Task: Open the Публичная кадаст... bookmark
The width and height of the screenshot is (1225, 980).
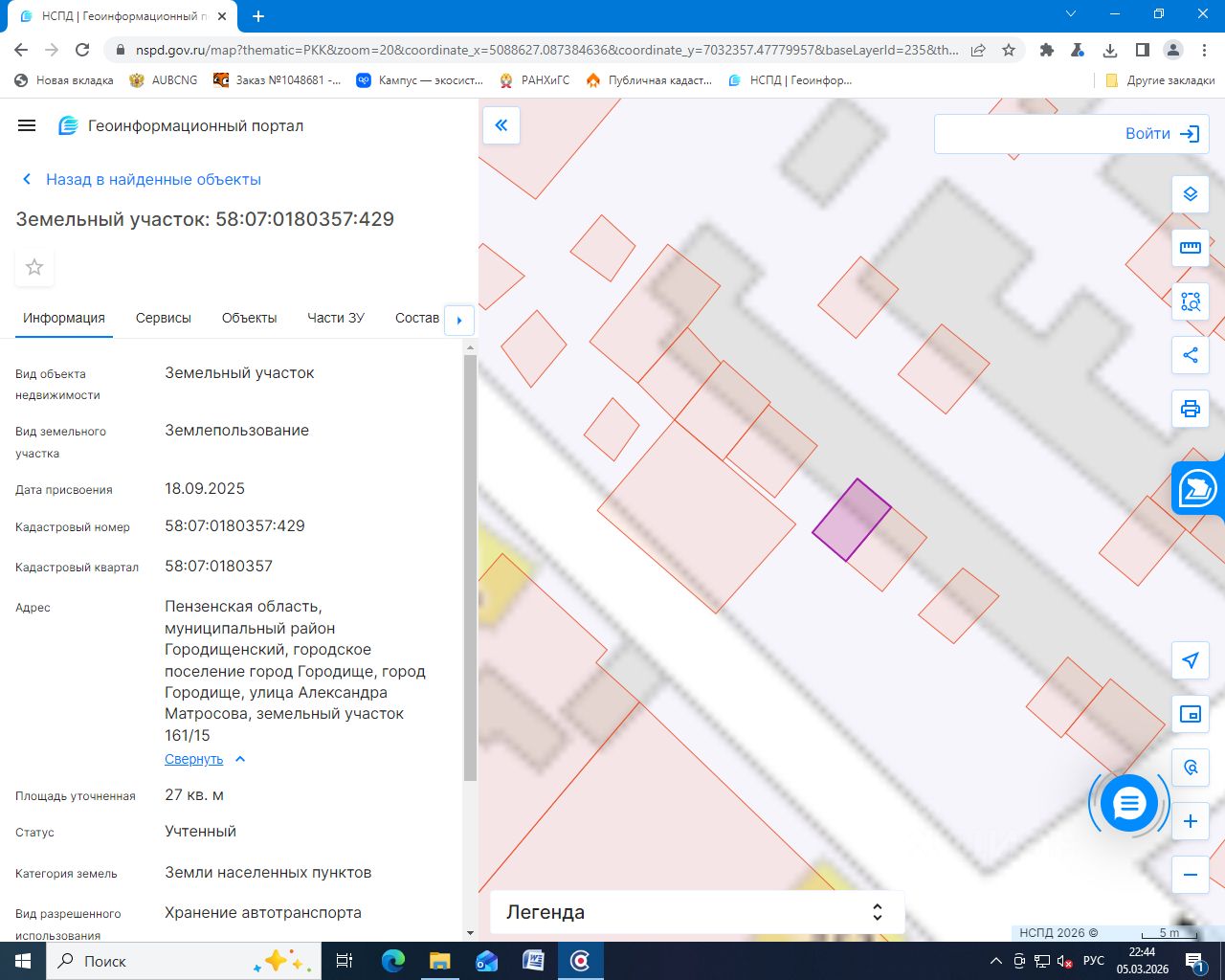Action: (649, 80)
